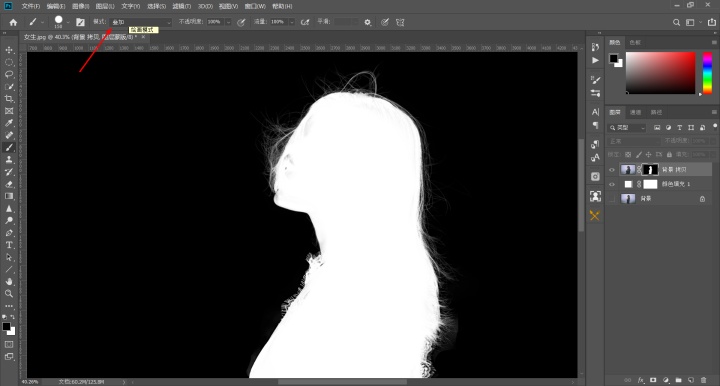Select the Crop tool
This screenshot has width=720, height=386.
point(9,99)
